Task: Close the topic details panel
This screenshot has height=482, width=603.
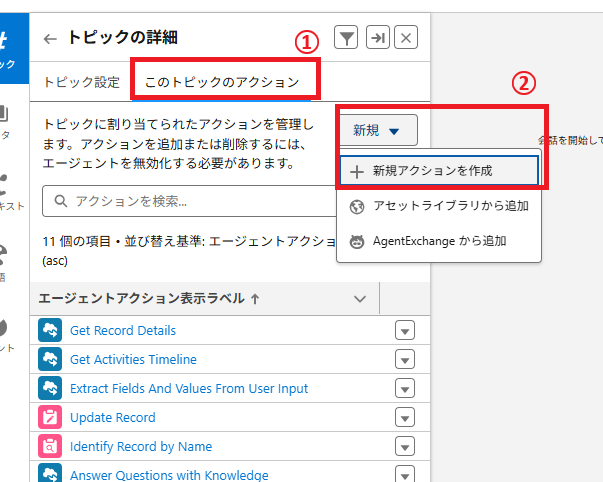Action: pyautogui.click(x=405, y=38)
